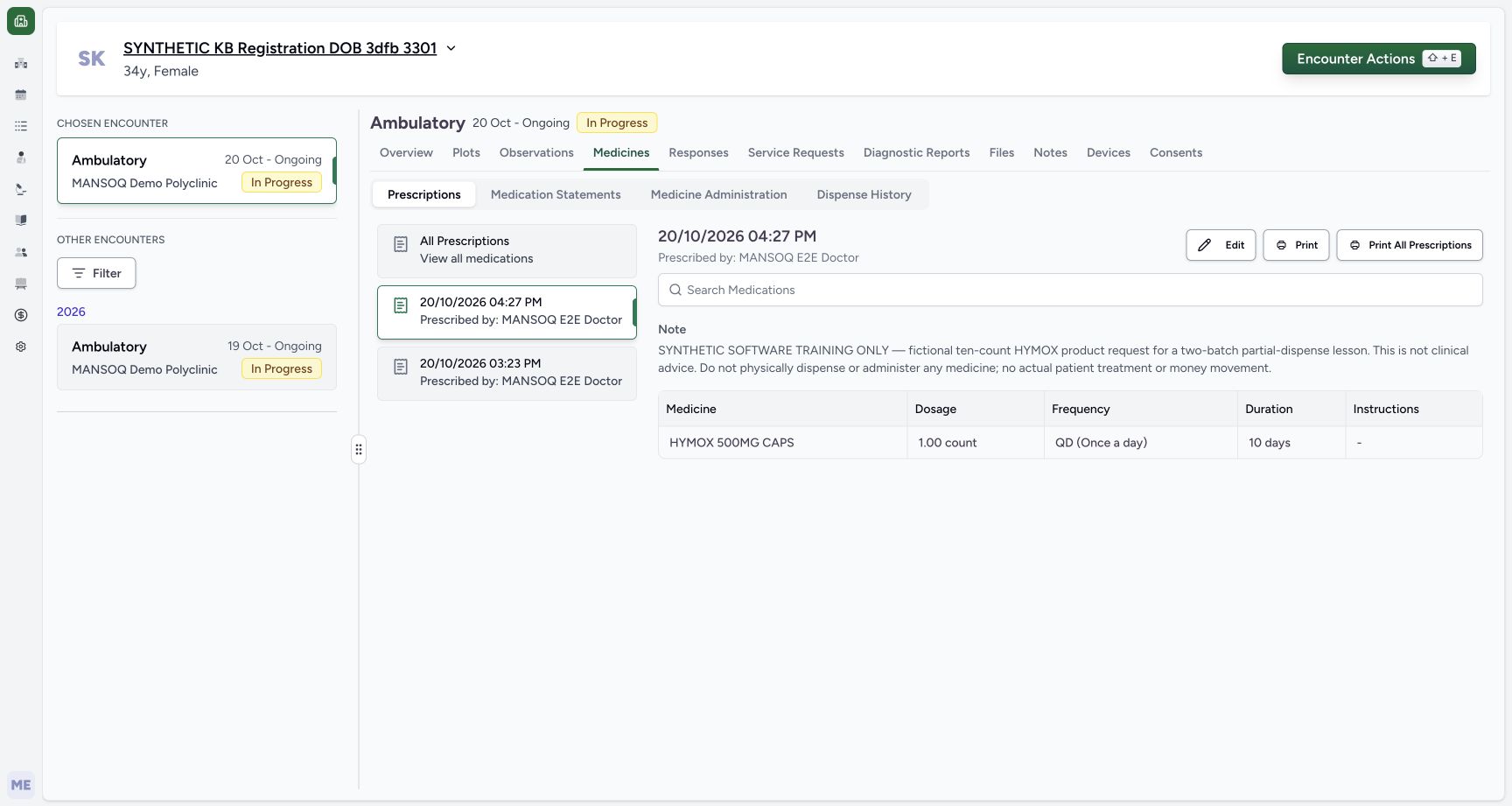The height and width of the screenshot is (806, 1512).
Task: Open the calendar icon in the sidebar
Action: pyautogui.click(x=21, y=95)
